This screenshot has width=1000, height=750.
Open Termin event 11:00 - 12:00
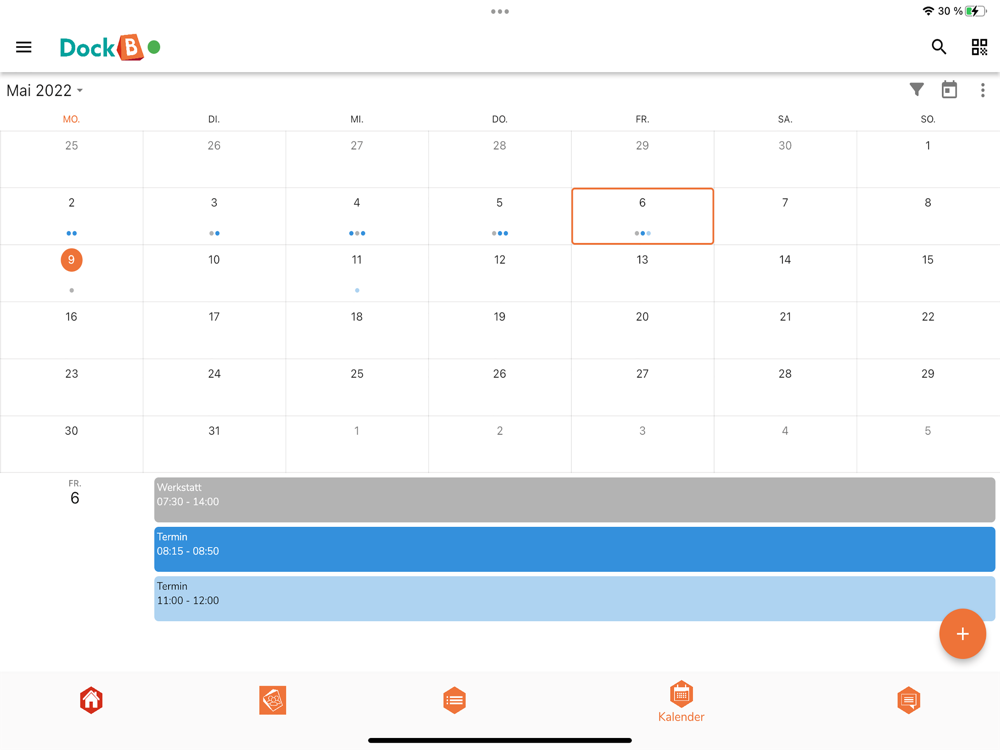tap(575, 598)
